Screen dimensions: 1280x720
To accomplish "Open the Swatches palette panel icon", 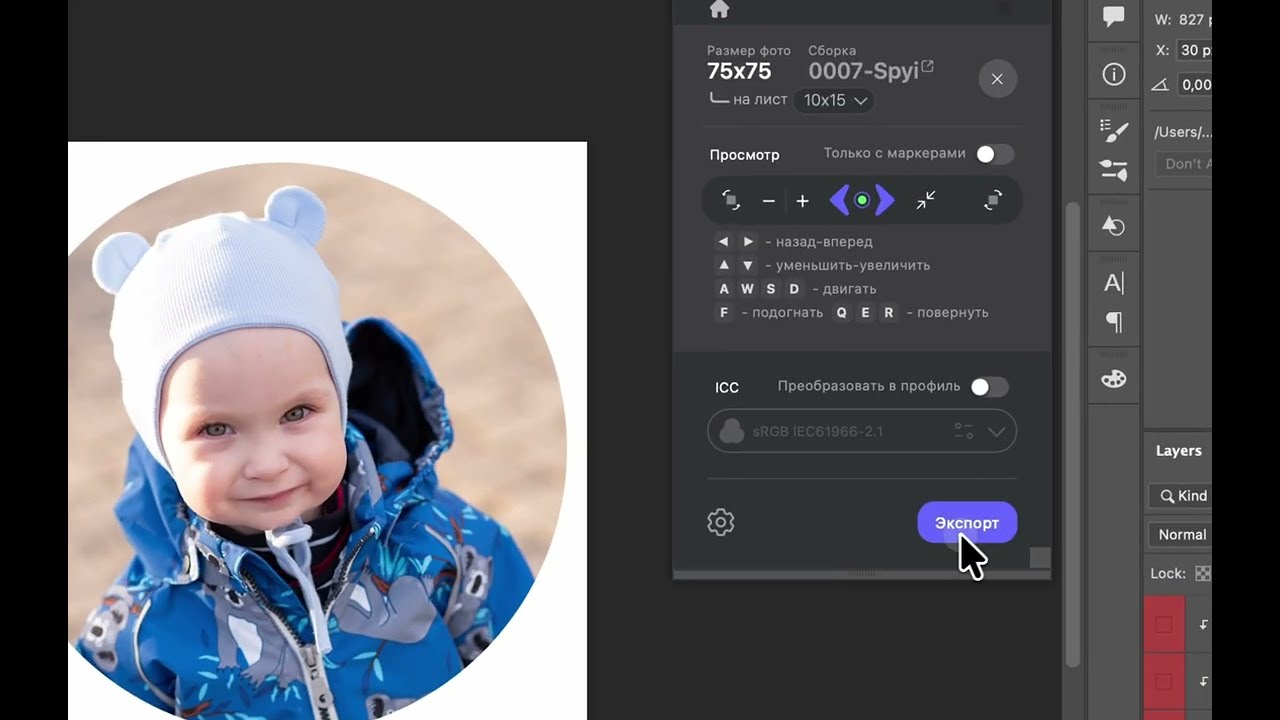I will [x=1113, y=379].
